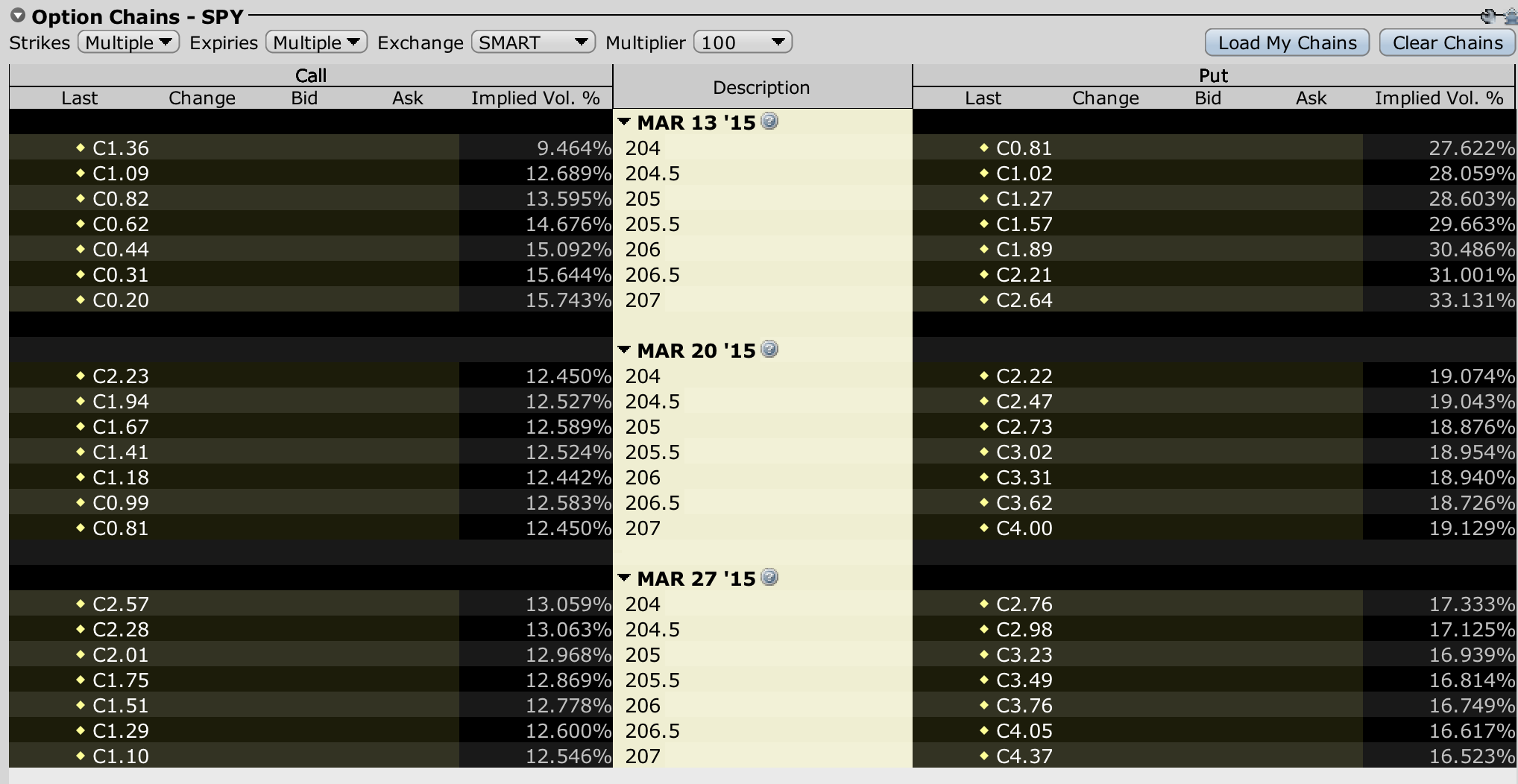
Task: Sort by the Put Bid column header
Action: (1208, 98)
